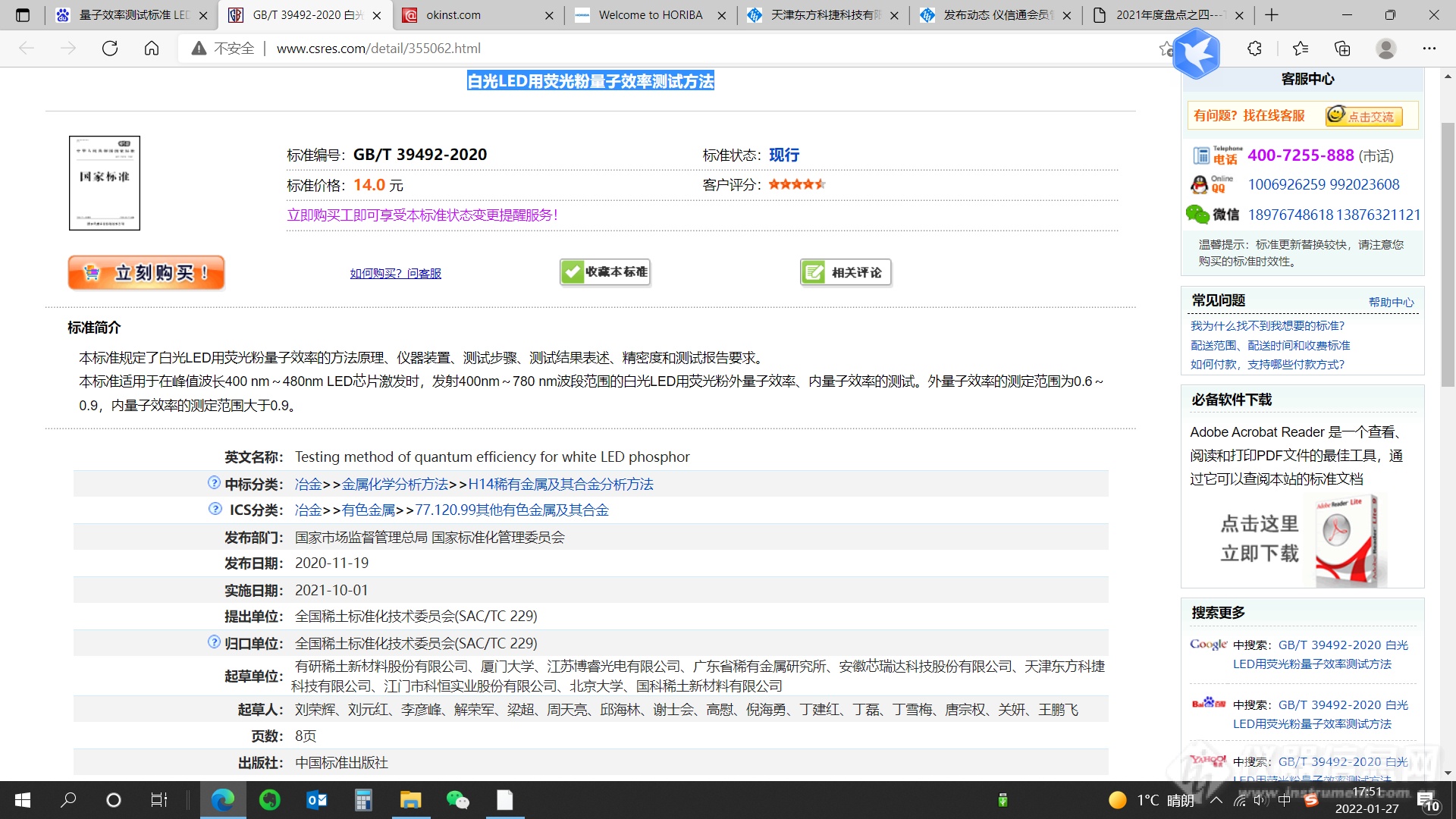Open 帮助中心 link
The width and height of the screenshot is (1456, 819).
click(x=1391, y=302)
